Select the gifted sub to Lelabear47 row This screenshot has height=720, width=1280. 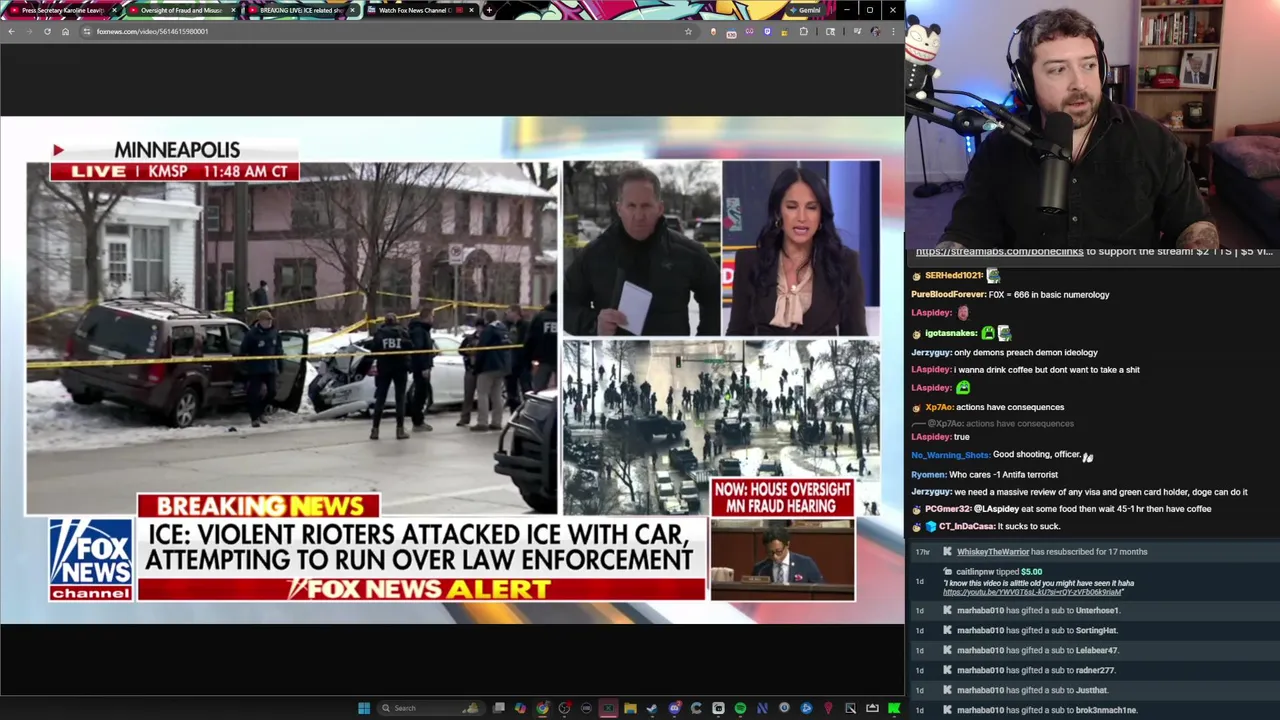tap(1095, 650)
